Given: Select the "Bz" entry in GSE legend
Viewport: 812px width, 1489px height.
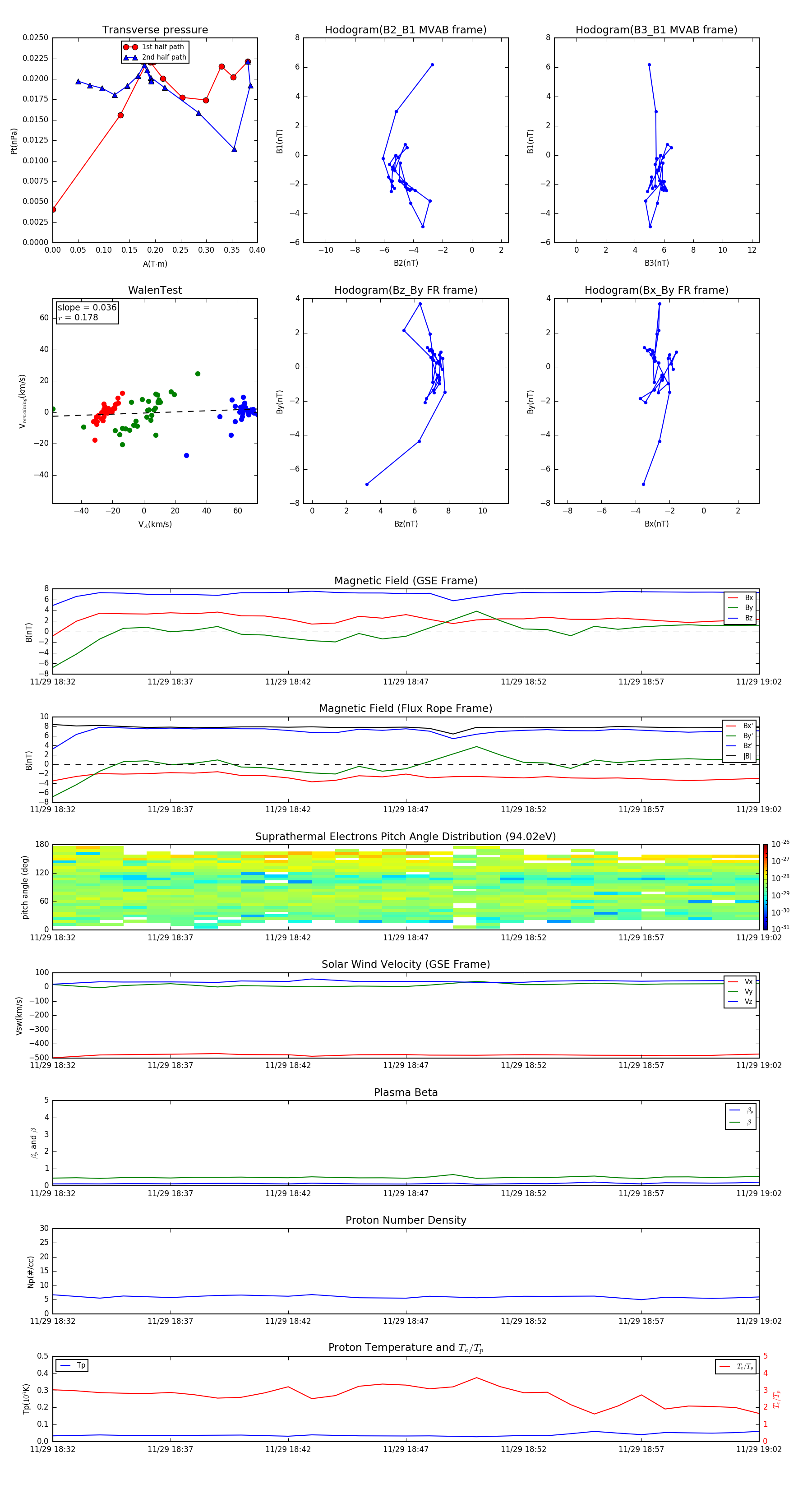Looking at the screenshot, I should click(740, 618).
